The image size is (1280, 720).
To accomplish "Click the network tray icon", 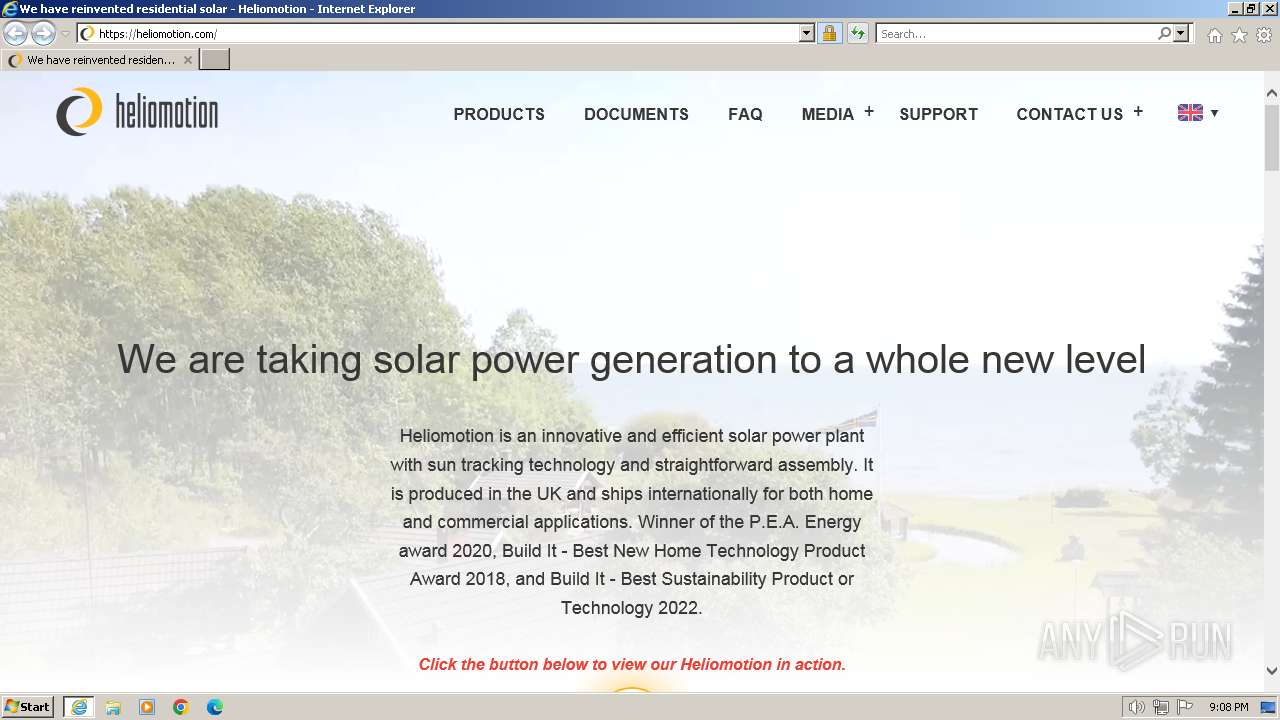I will [1161, 707].
